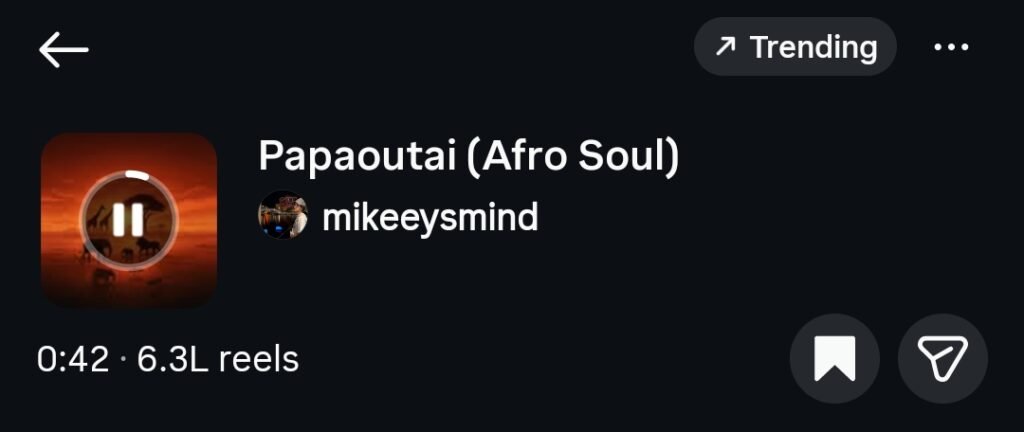Click the word Papaoutai in the title
This screenshot has width=1024, height=432.
(x=355, y=156)
